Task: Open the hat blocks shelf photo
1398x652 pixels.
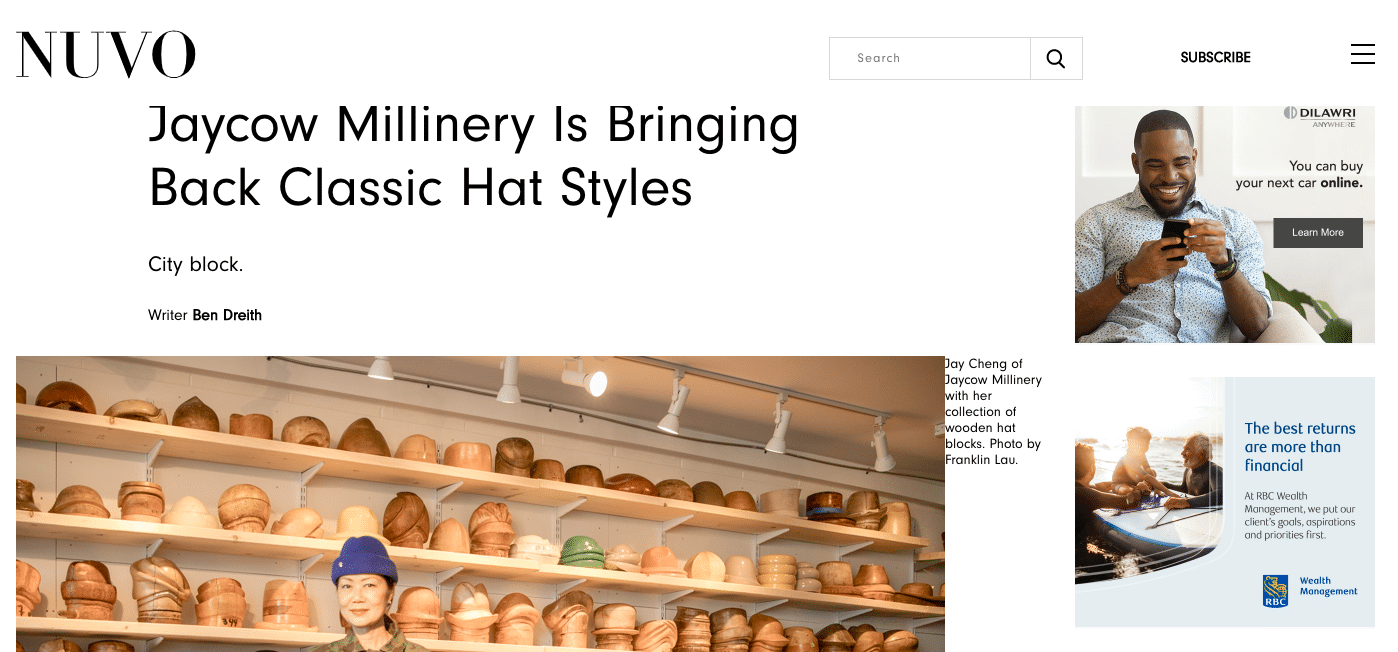Action: click(480, 504)
